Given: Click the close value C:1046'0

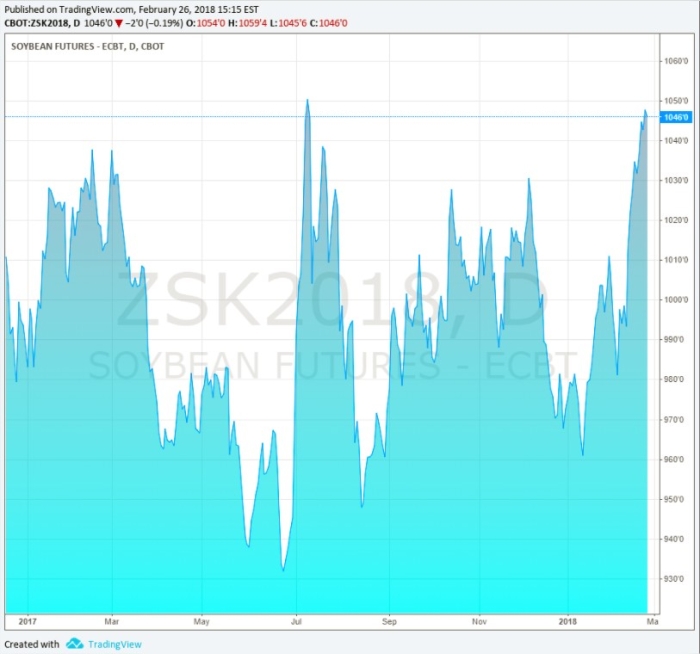Looking at the screenshot, I should click(329, 23).
